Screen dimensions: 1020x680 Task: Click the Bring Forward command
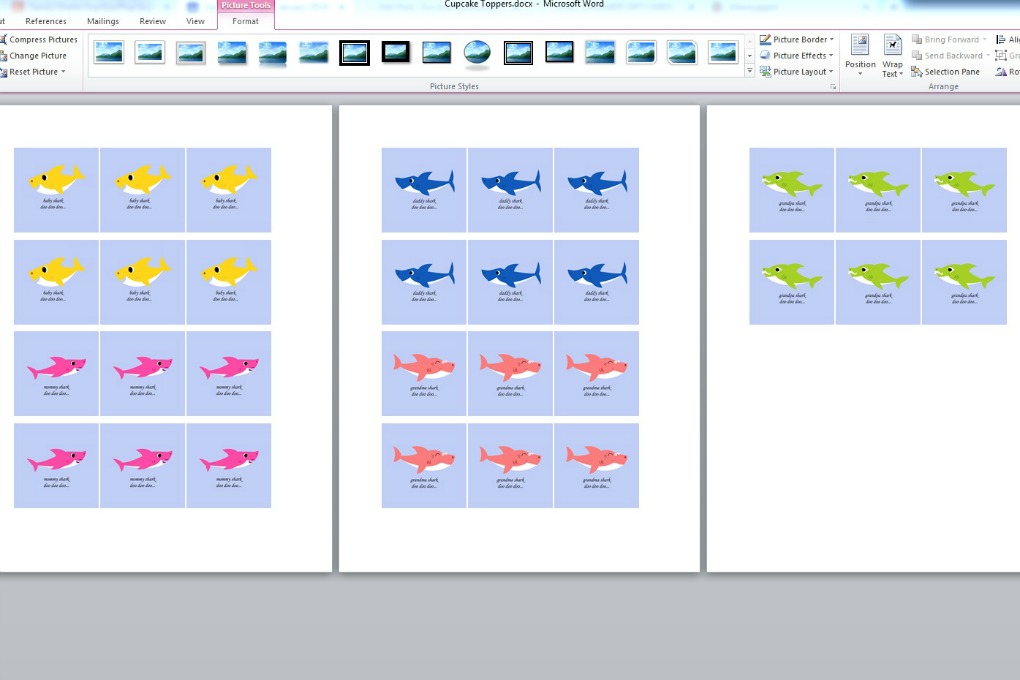(x=950, y=39)
